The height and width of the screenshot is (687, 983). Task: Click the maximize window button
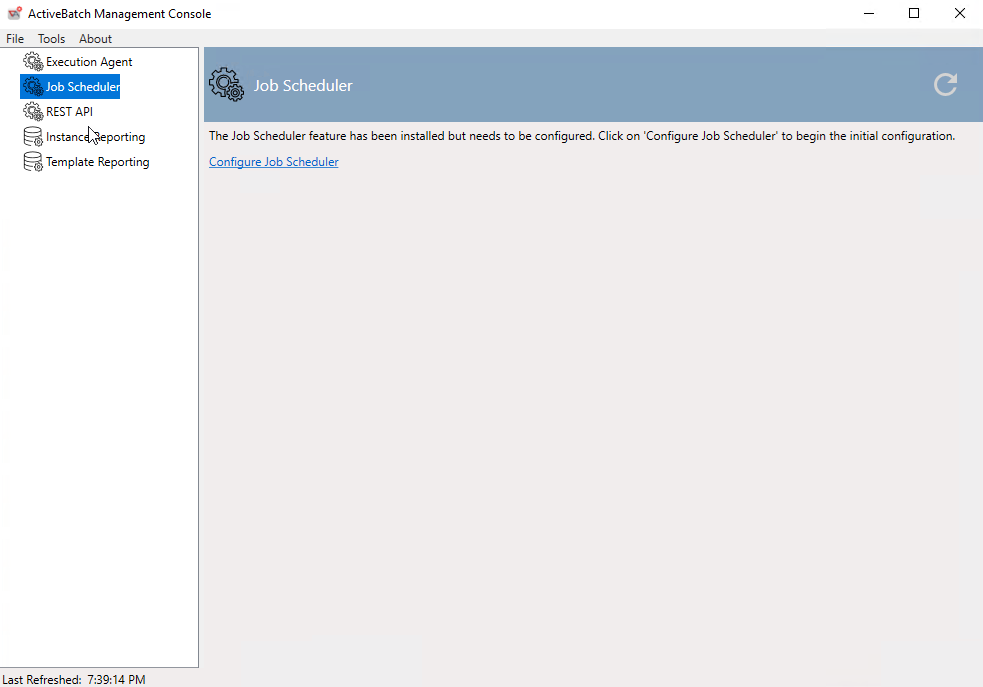click(913, 13)
